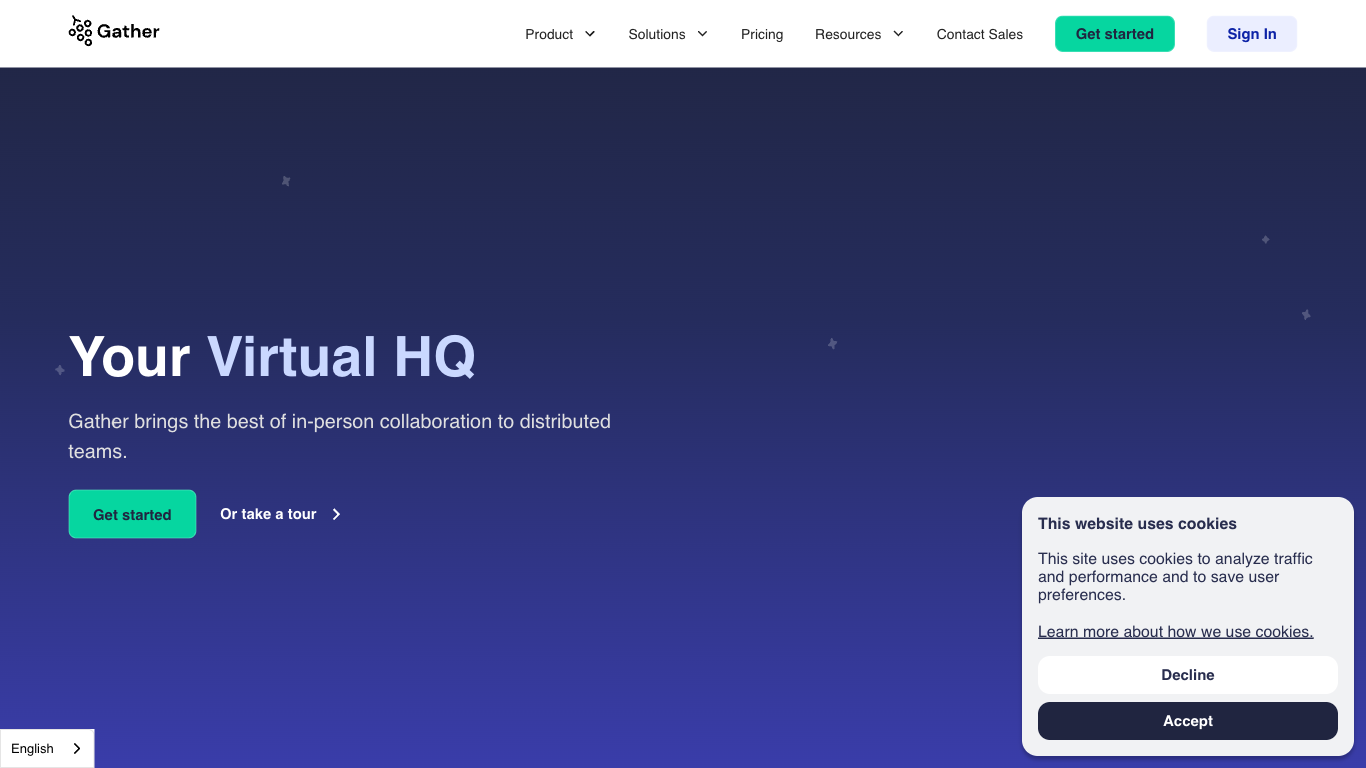Click the hero Get started button
The height and width of the screenshot is (768, 1366).
coord(132,514)
